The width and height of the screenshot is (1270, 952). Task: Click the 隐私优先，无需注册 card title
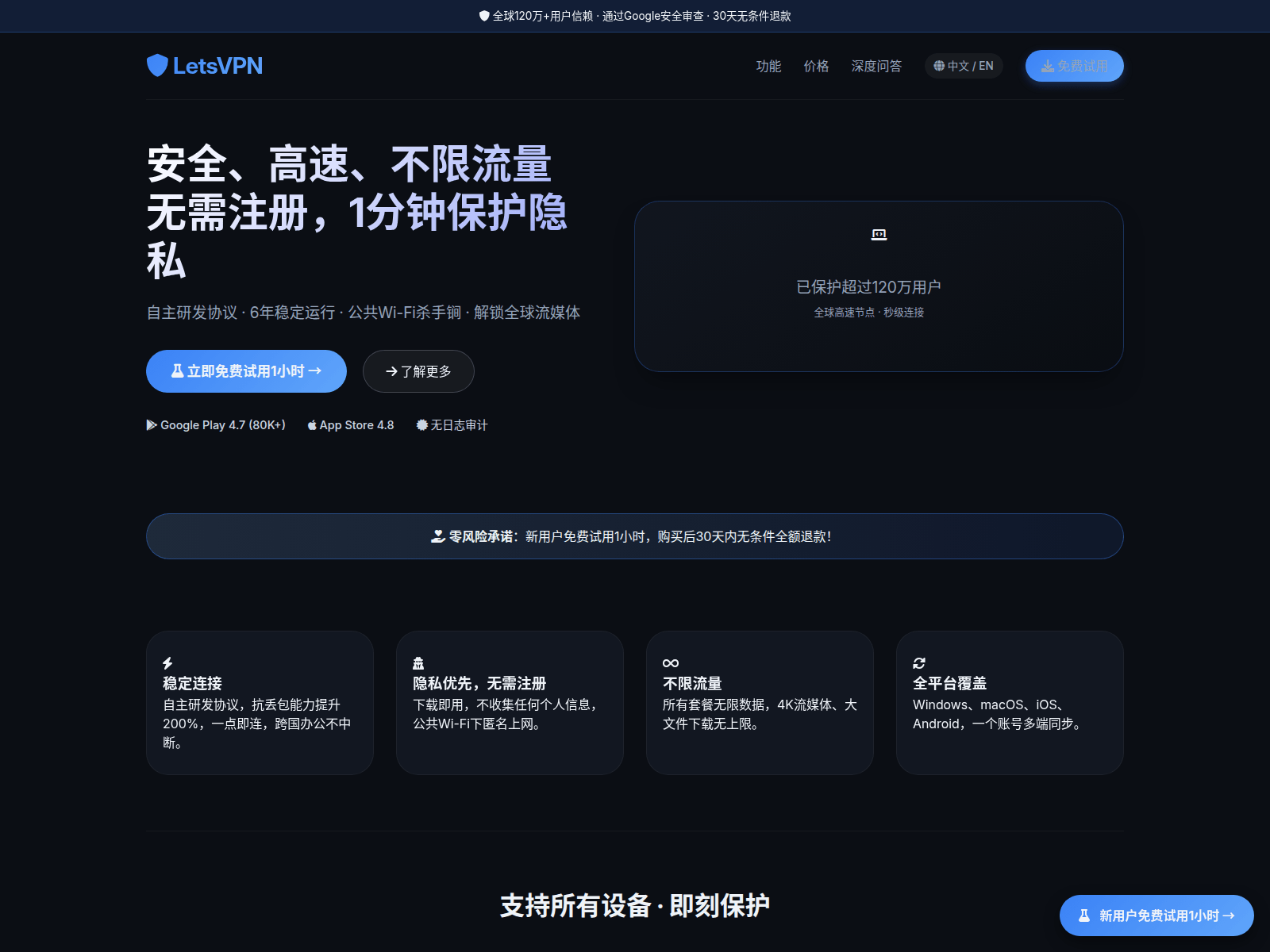(479, 683)
